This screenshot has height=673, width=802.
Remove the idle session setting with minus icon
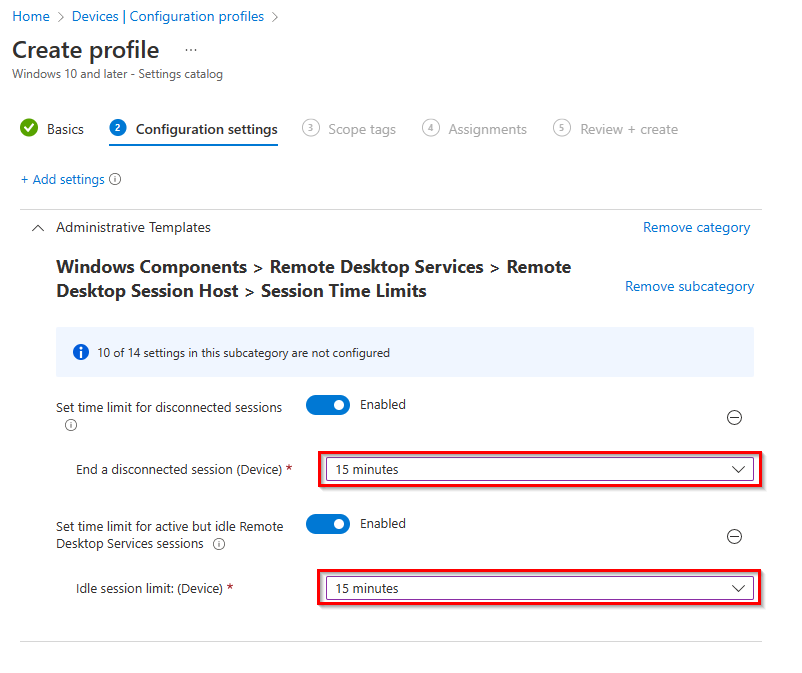click(x=734, y=537)
